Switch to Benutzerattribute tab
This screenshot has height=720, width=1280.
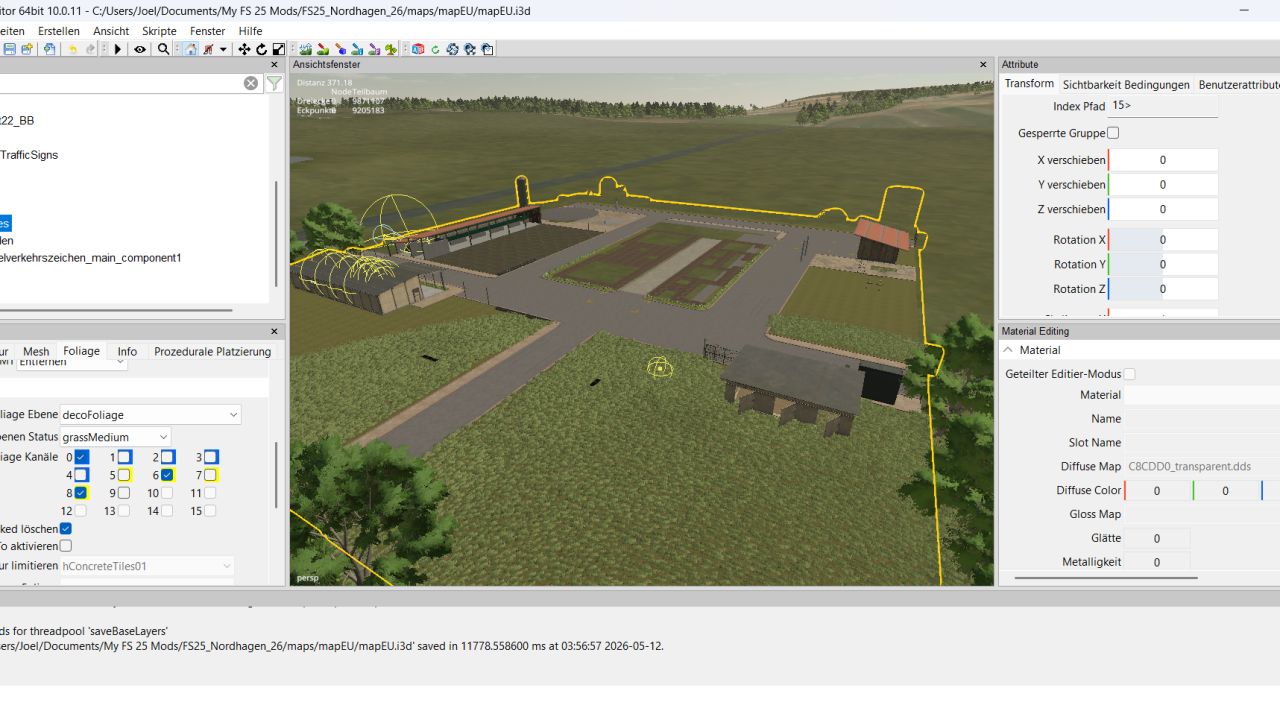[x=1239, y=84]
